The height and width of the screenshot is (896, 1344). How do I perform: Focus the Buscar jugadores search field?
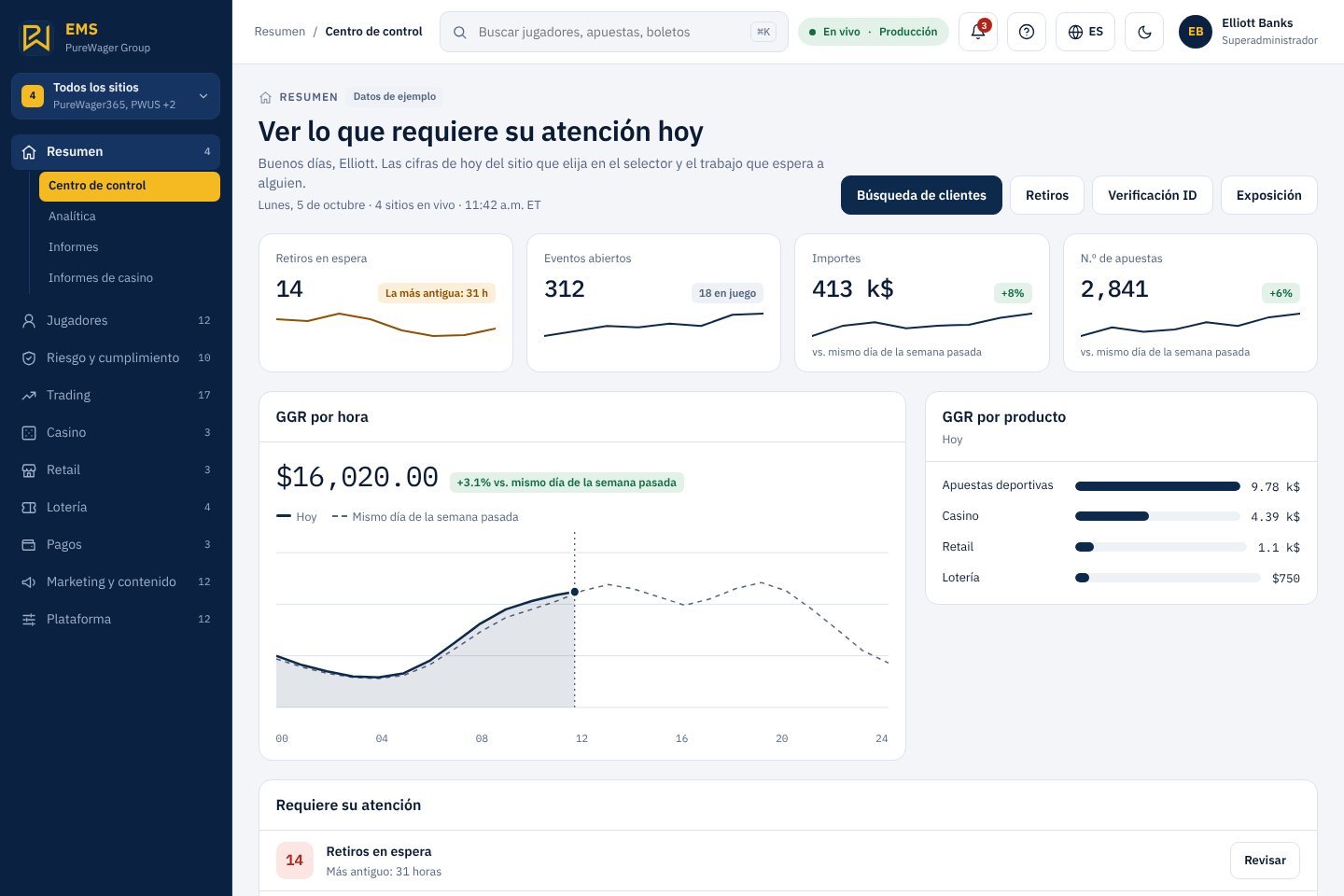(614, 32)
